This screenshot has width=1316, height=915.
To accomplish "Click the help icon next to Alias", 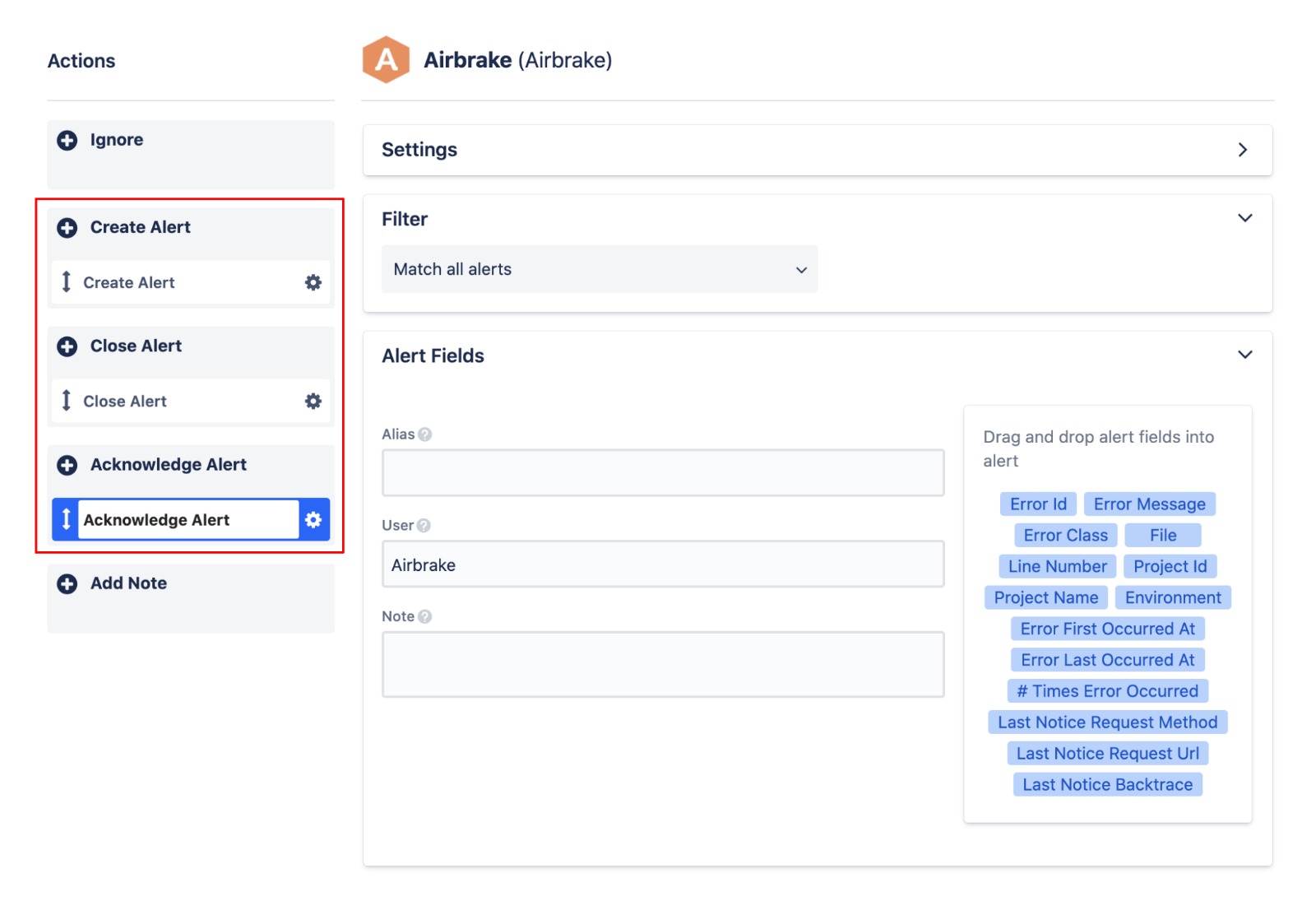I will click(424, 434).
